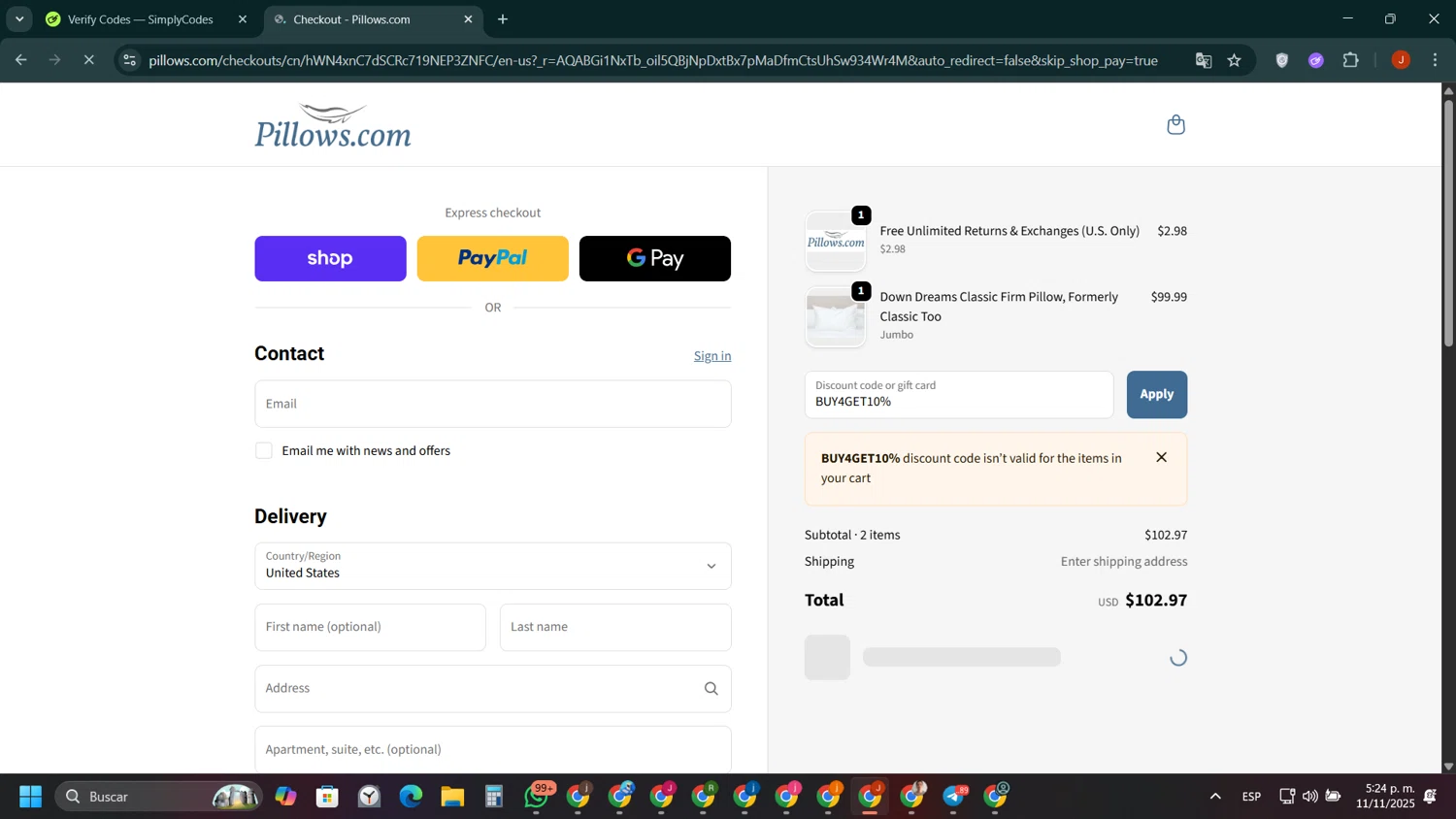Go back to previous page
Screen dimensions: 1456x819
pyautogui.click(x=21, y=60)
